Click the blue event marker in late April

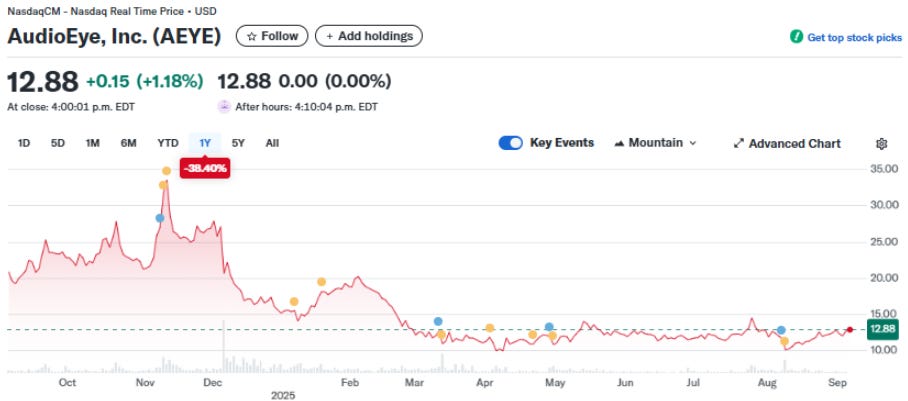pos(549,327)
